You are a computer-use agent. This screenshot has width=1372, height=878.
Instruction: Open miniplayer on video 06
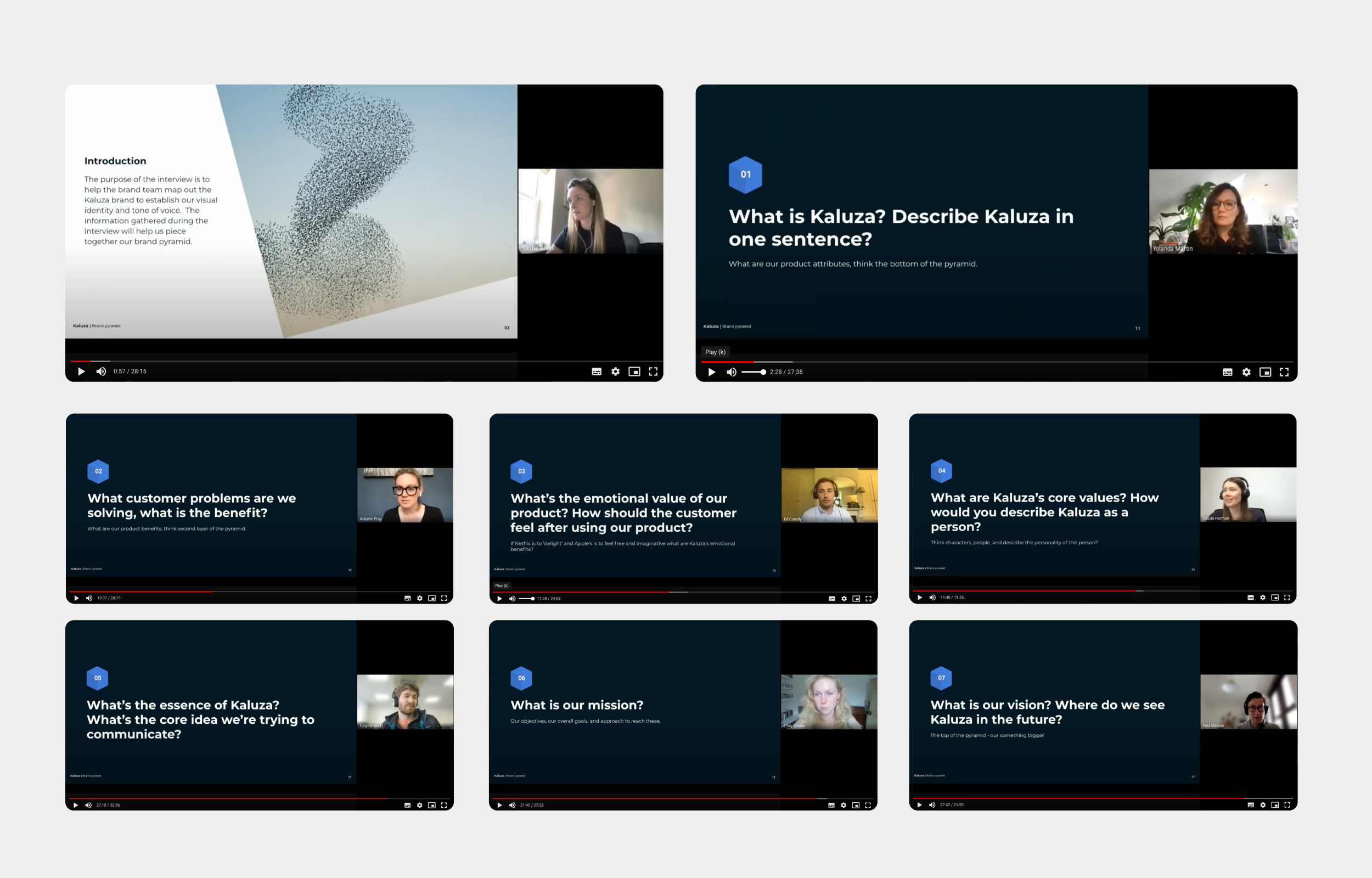pos(855,805)
